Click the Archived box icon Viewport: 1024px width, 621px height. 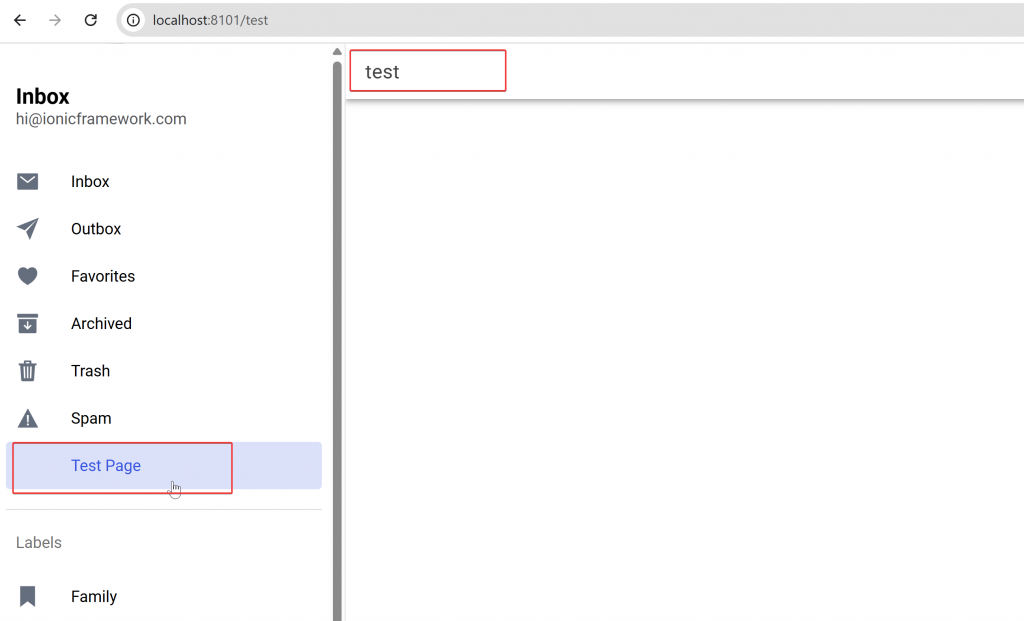tap(28, 324)
